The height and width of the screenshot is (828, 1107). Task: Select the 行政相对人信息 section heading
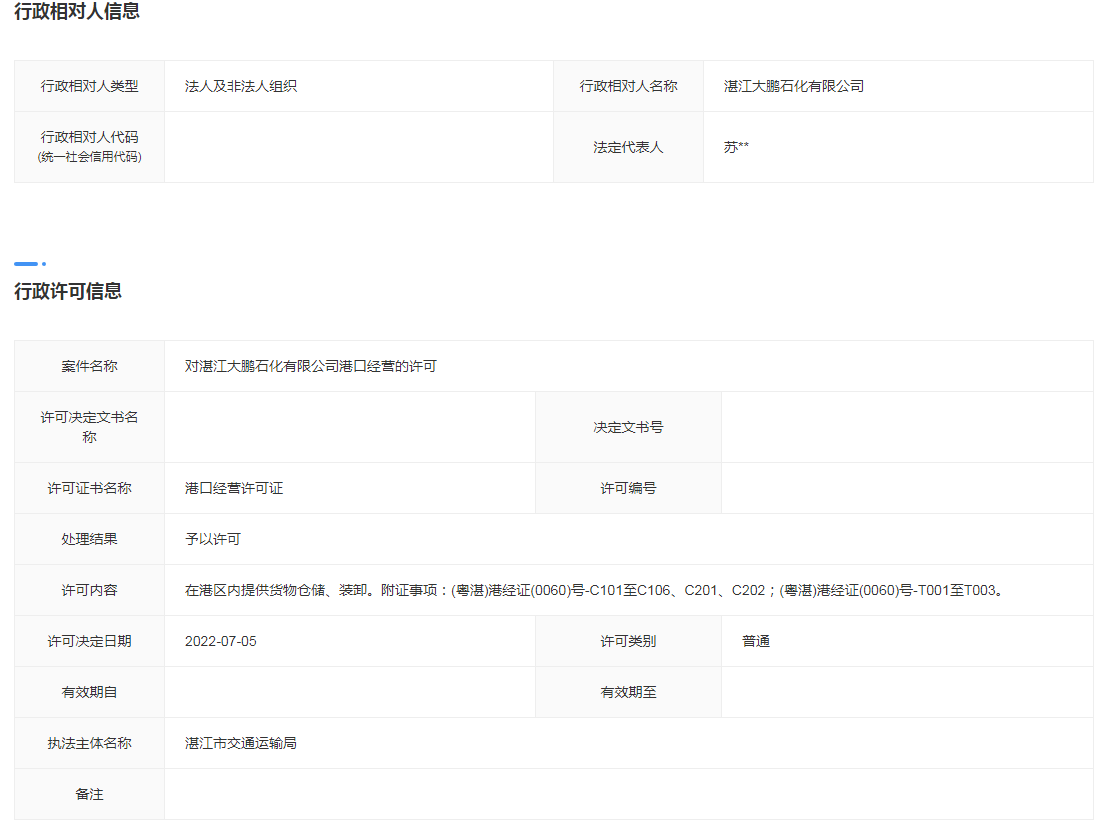click(77, 11)
